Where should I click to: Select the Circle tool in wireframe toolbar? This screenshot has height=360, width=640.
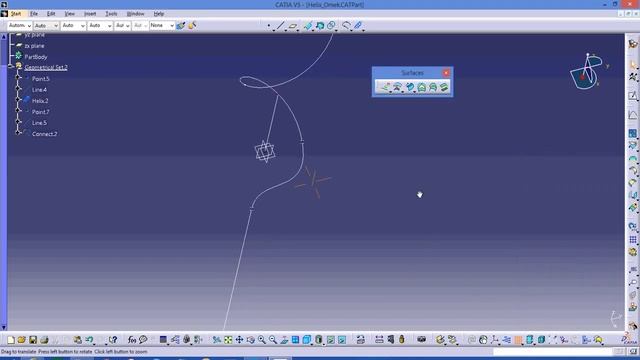[x=331, y=26]
